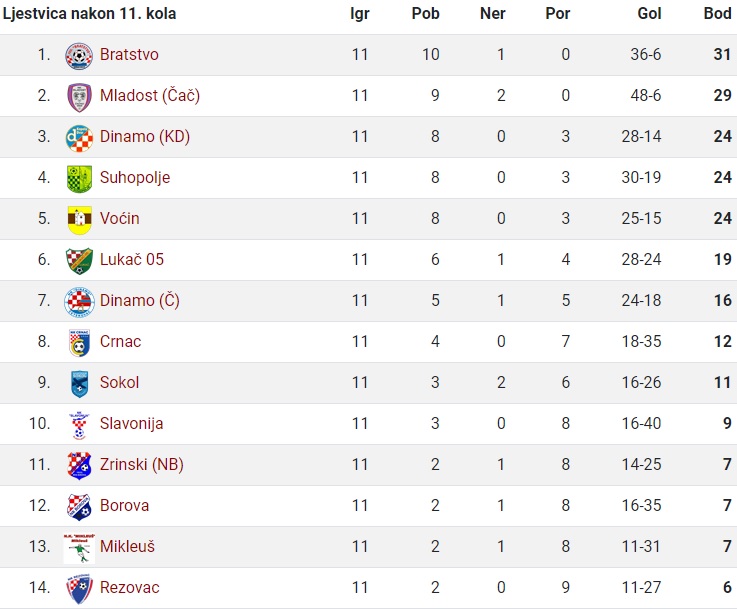Click the Bod column header
Viewport: 737px width, 609px height.
click(x=717, y=14)
